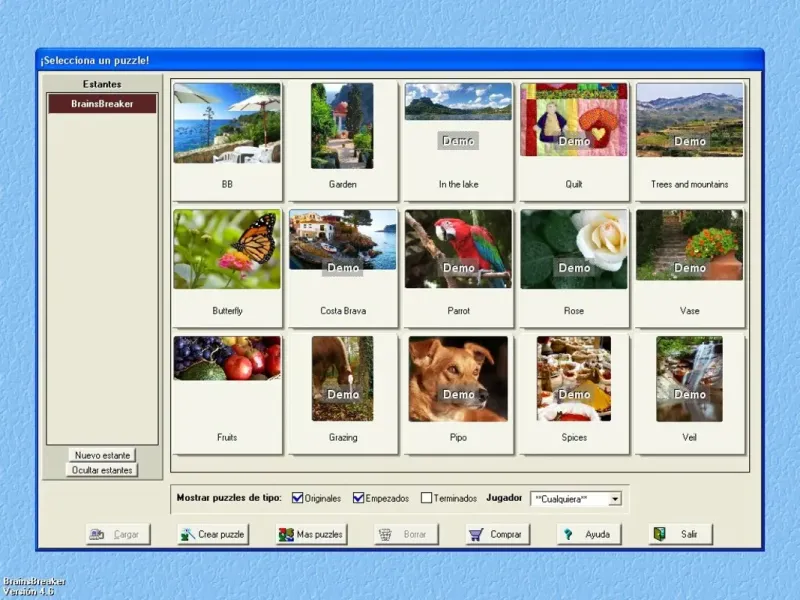Image resolution: width=800 pixels, height=600 pixels.
Task: Click the Trees and mountains caption
Action: (689, 184)
